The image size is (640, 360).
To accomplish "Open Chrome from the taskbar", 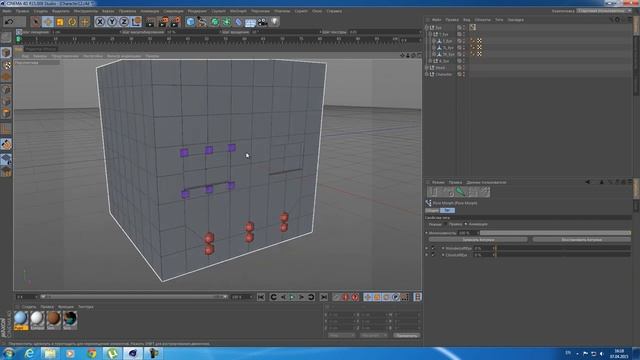I will [x=91, y=353].
